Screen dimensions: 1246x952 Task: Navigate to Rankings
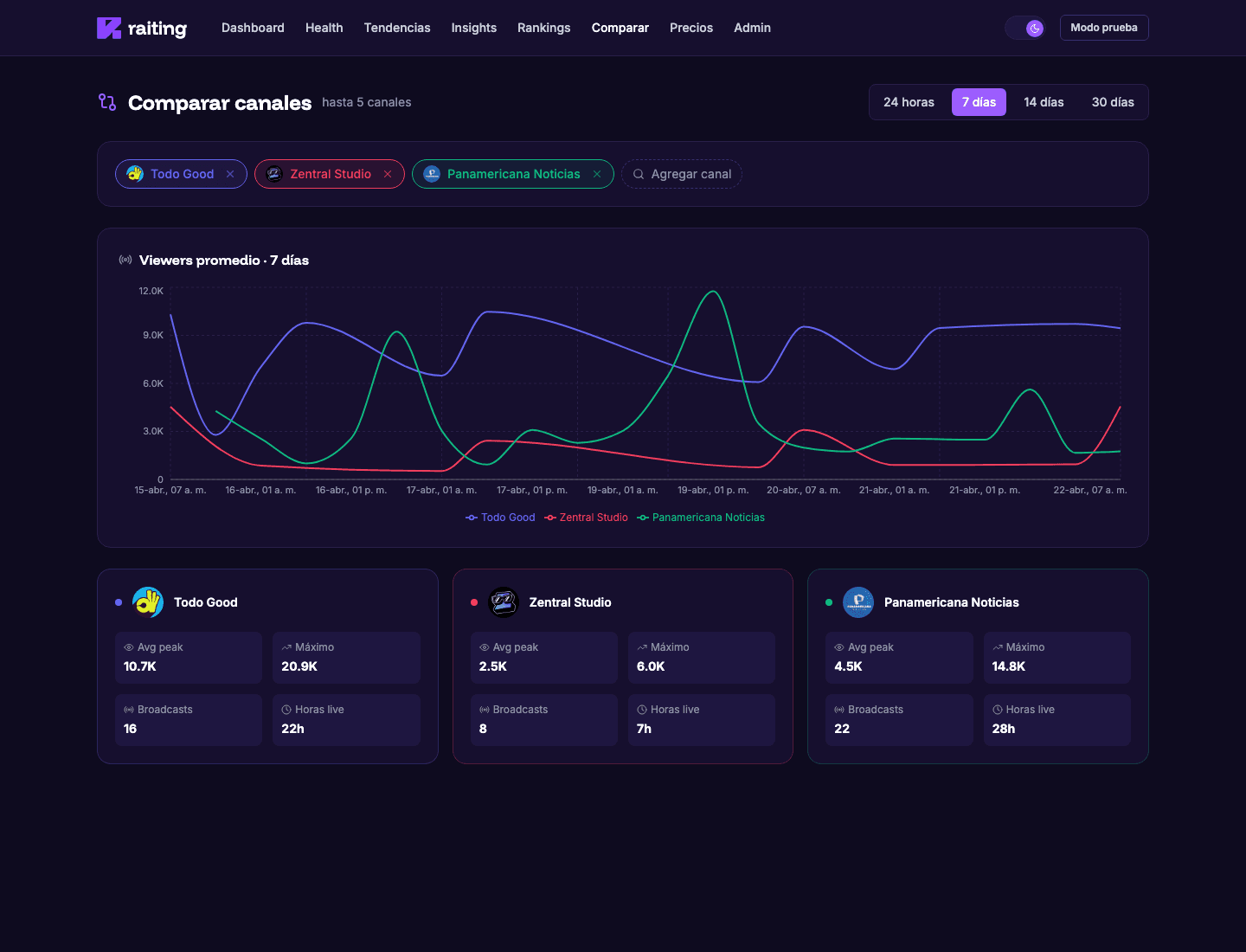click(544, 28)
